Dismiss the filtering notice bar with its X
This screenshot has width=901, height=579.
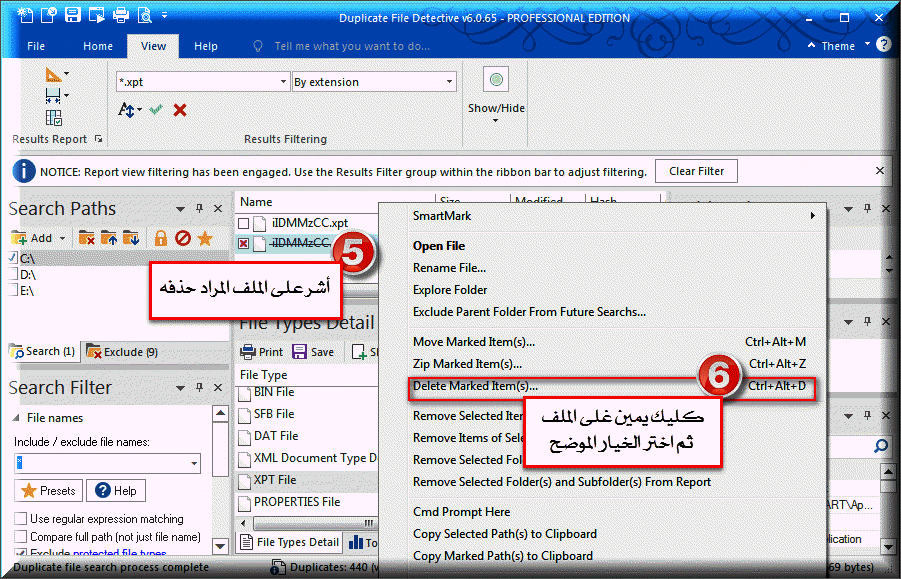(880, 171)
